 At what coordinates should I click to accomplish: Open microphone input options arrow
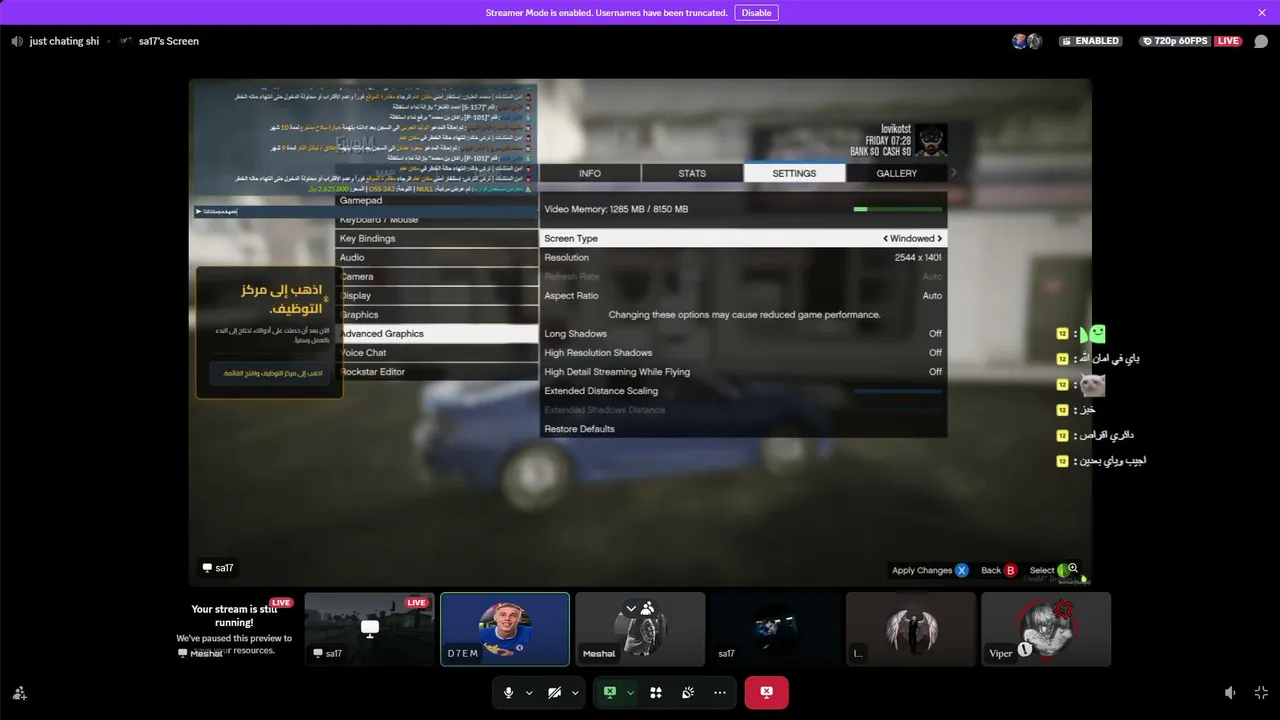tap(529, 692)
